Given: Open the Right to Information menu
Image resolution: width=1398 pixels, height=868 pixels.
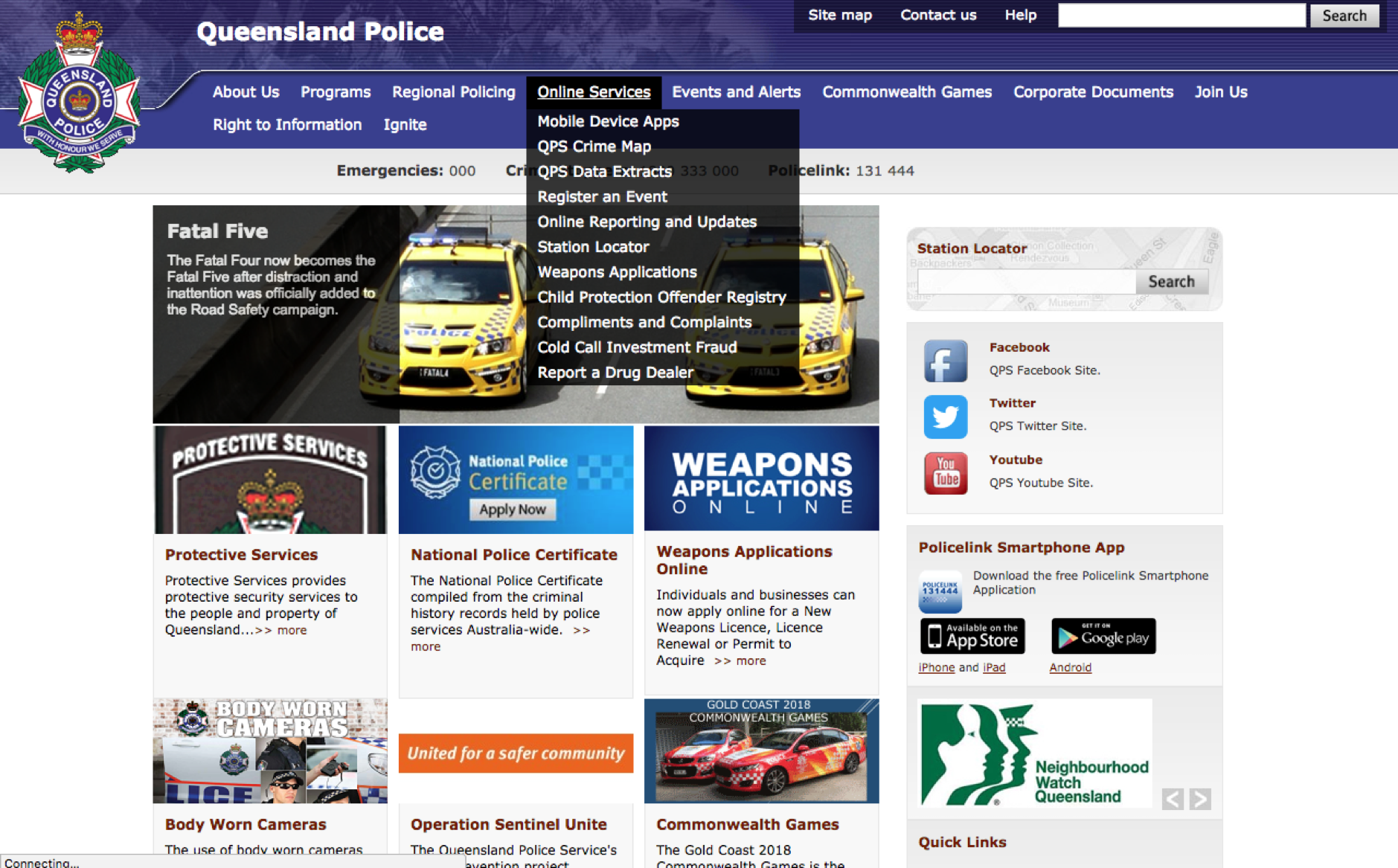Looking at the screenshot, I should [287, 125].
